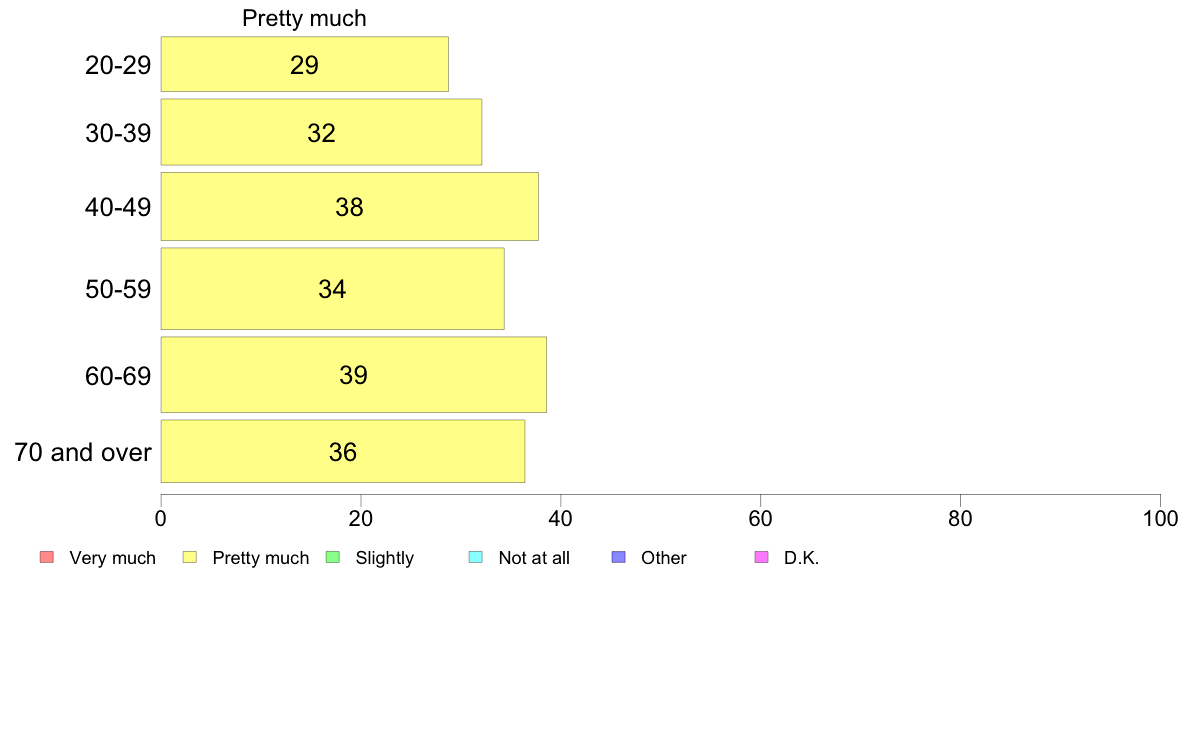Click the yellow Pretty much legend swatch

pos(190,557)
